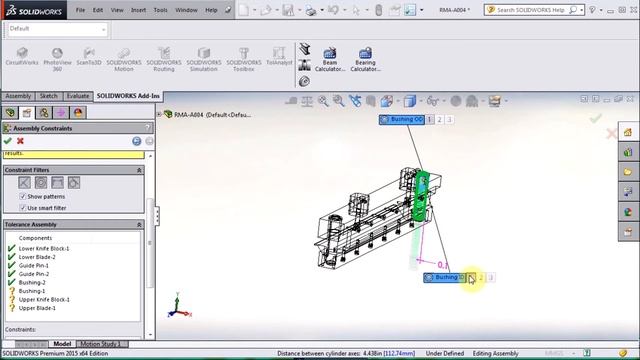Open the DimXpertManager tab icon
The width and height of the screenshot is (640, 360).
pyautogui.click(x=61, y=113)
